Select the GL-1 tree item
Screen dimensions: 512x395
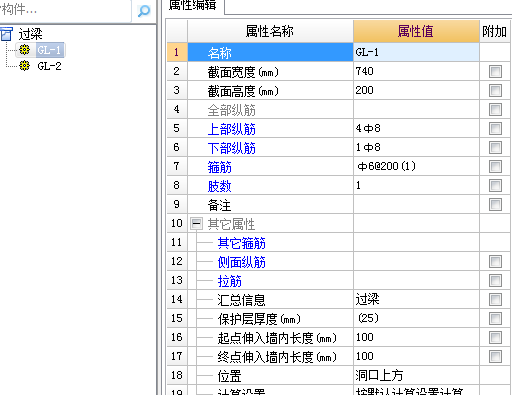(x=49, y=50)
